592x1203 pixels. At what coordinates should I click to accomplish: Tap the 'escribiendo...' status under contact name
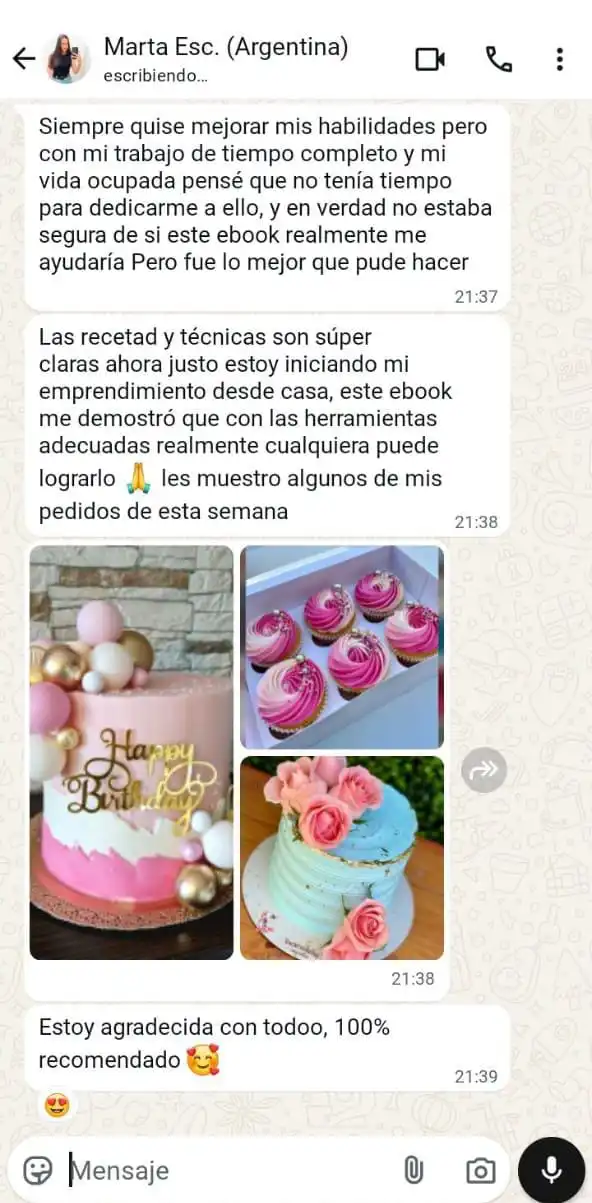tap(156, 75)
